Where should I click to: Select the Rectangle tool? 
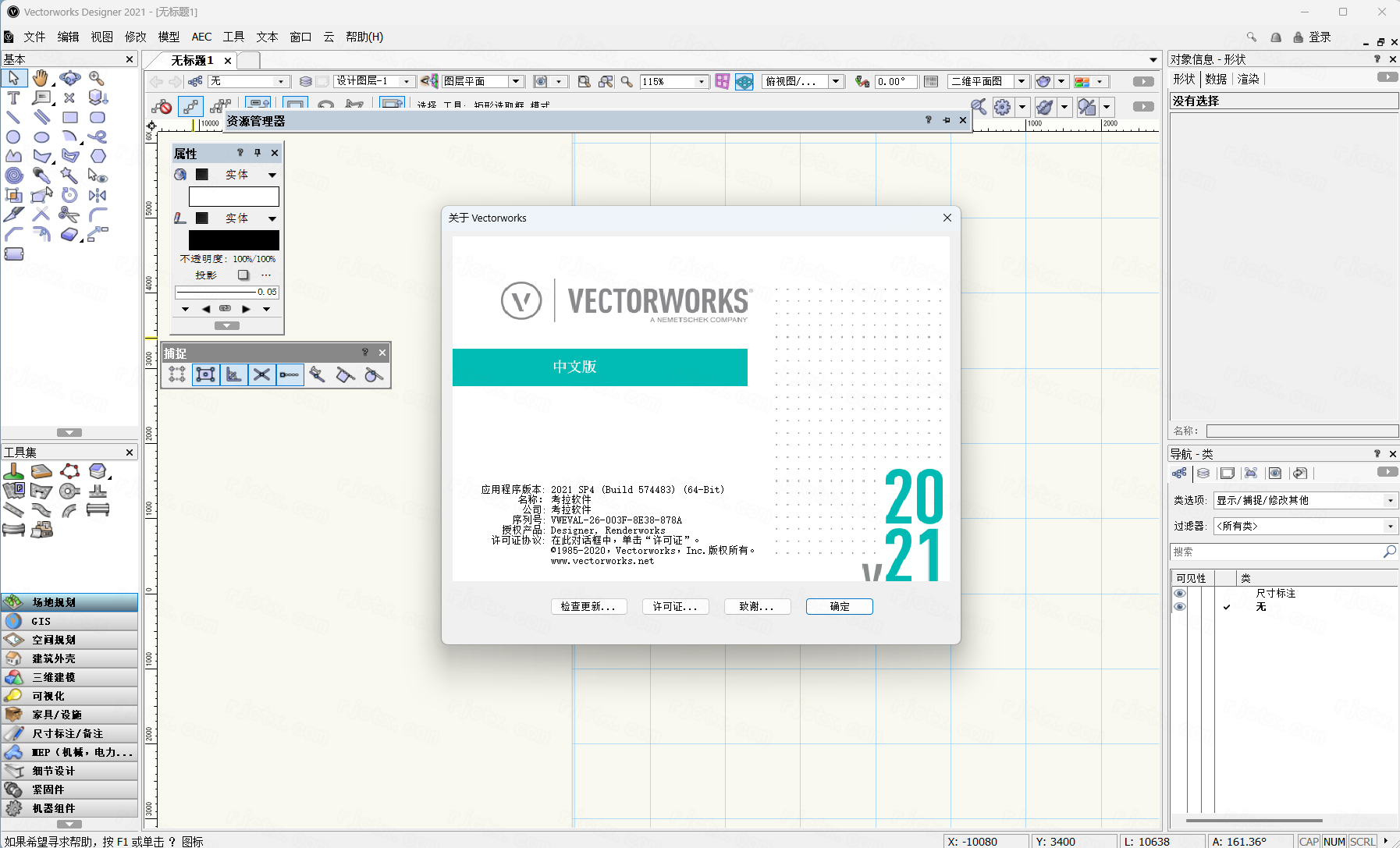[69, 117]
